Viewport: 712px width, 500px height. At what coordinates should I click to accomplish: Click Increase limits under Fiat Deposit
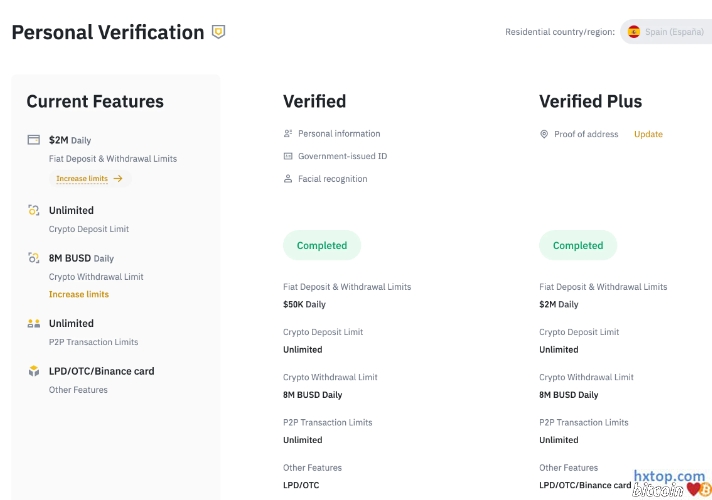coord(82,179)
